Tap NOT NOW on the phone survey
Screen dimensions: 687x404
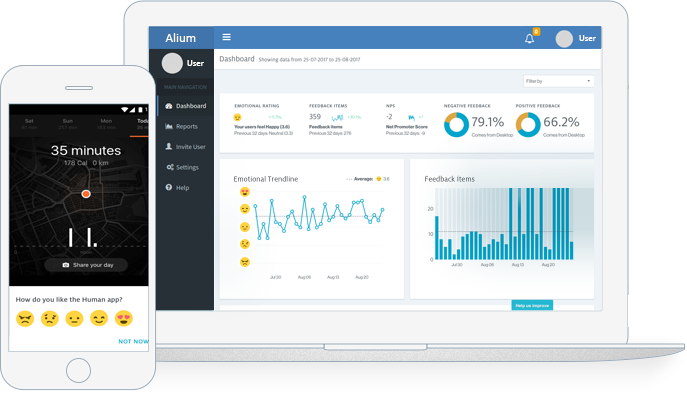tap(133, 341)
